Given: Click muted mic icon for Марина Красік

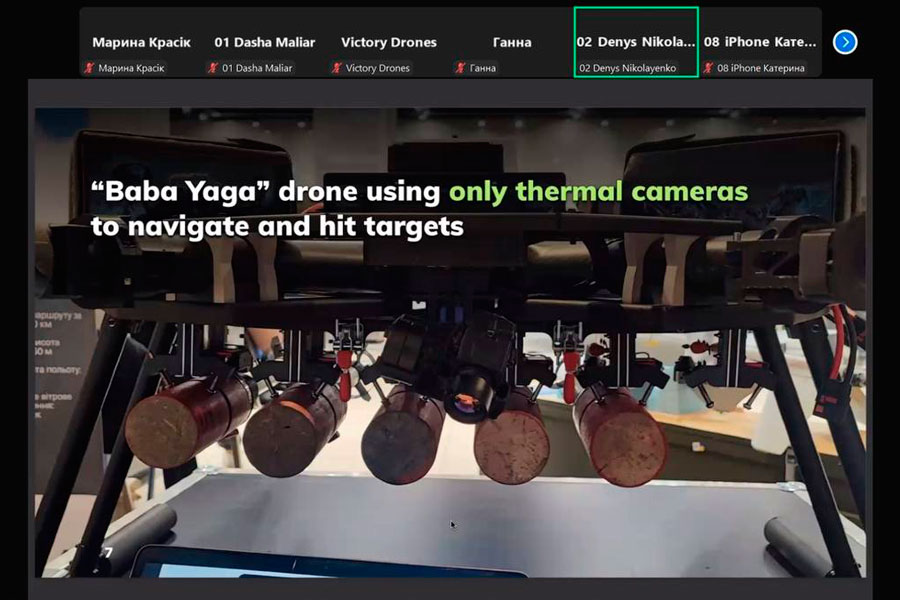Looking at the screenshot, I should pyautogui.click(x=89, y=68).
